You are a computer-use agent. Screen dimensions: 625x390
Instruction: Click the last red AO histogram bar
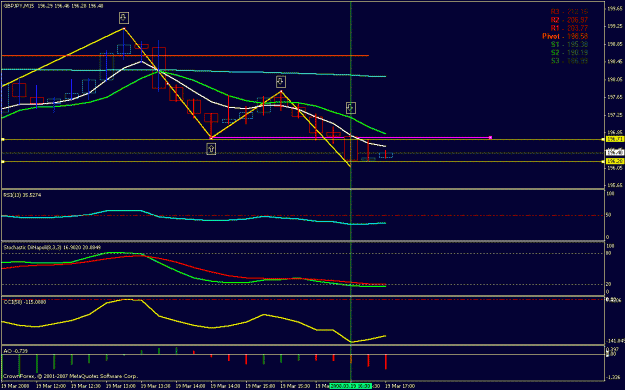coord(386,362)
